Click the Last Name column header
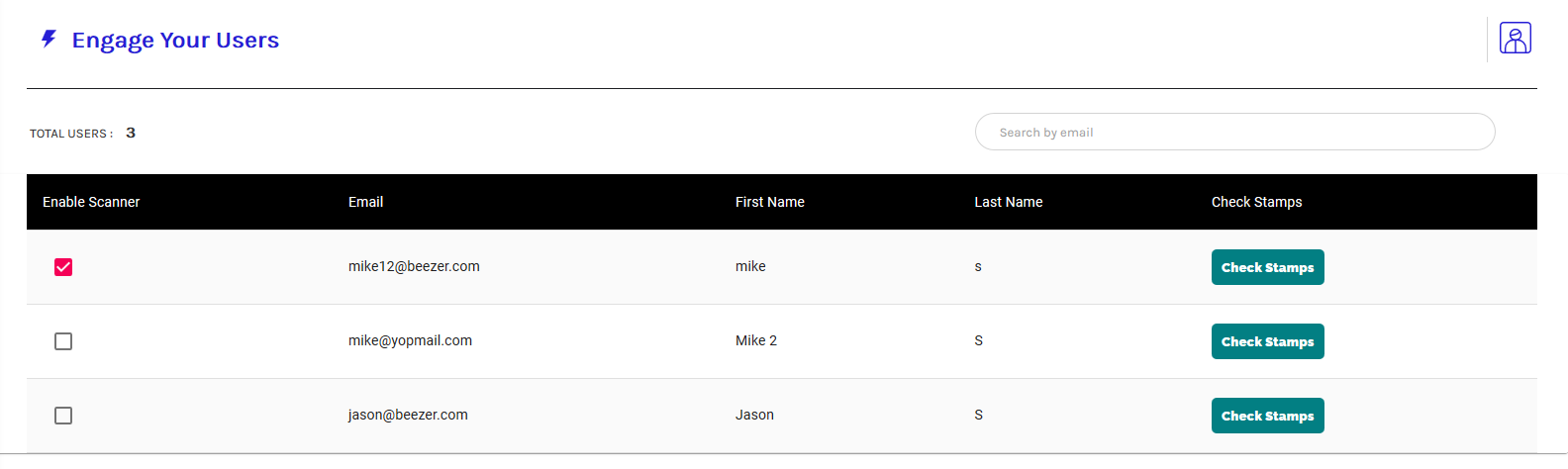1568x469 pixels. (1008, 202)
